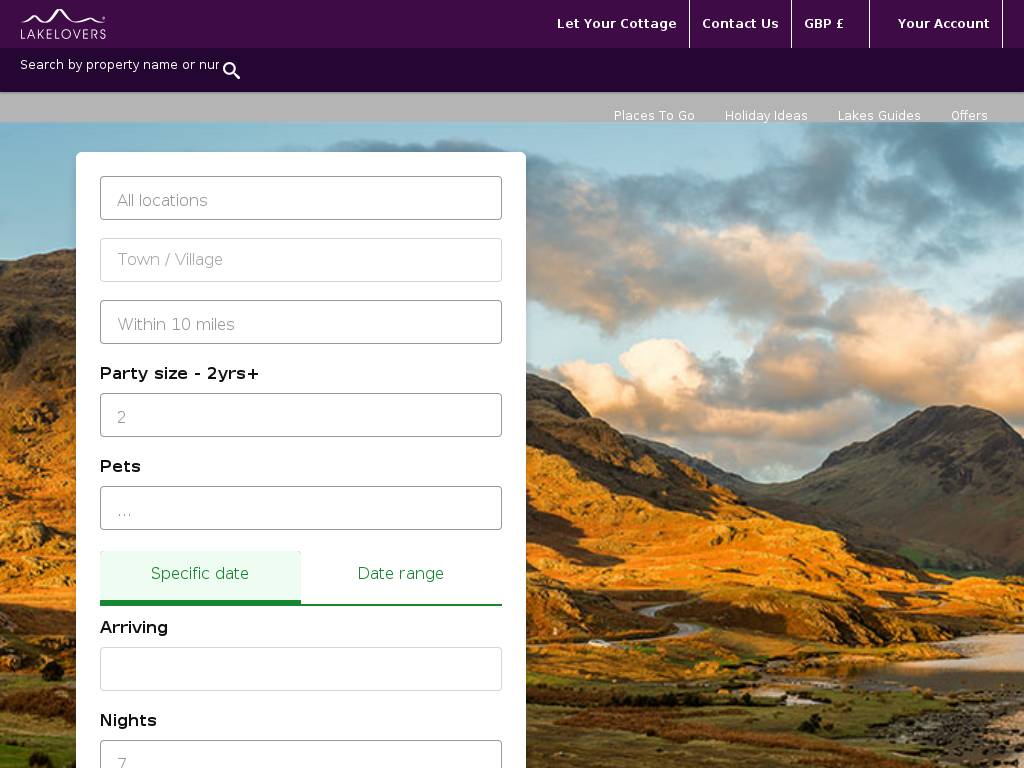Open the Holiday Ideas menu
1024x768 pixels.
[766, 116]
